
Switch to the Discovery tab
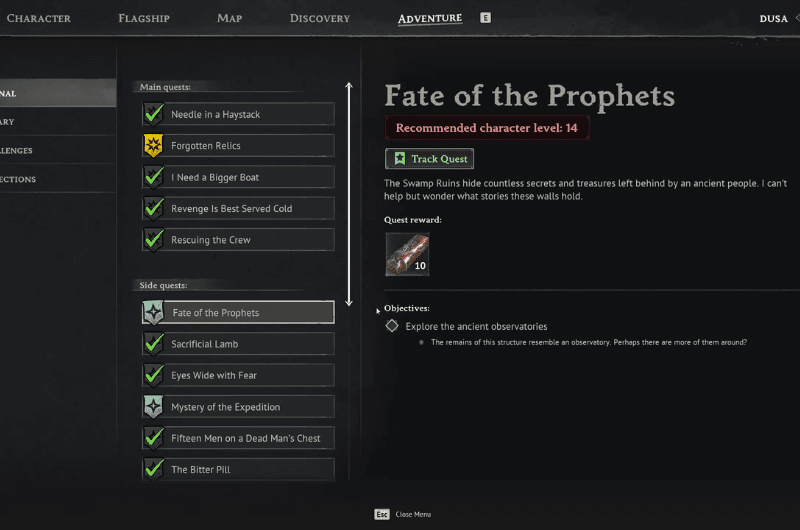coord(319,18)
